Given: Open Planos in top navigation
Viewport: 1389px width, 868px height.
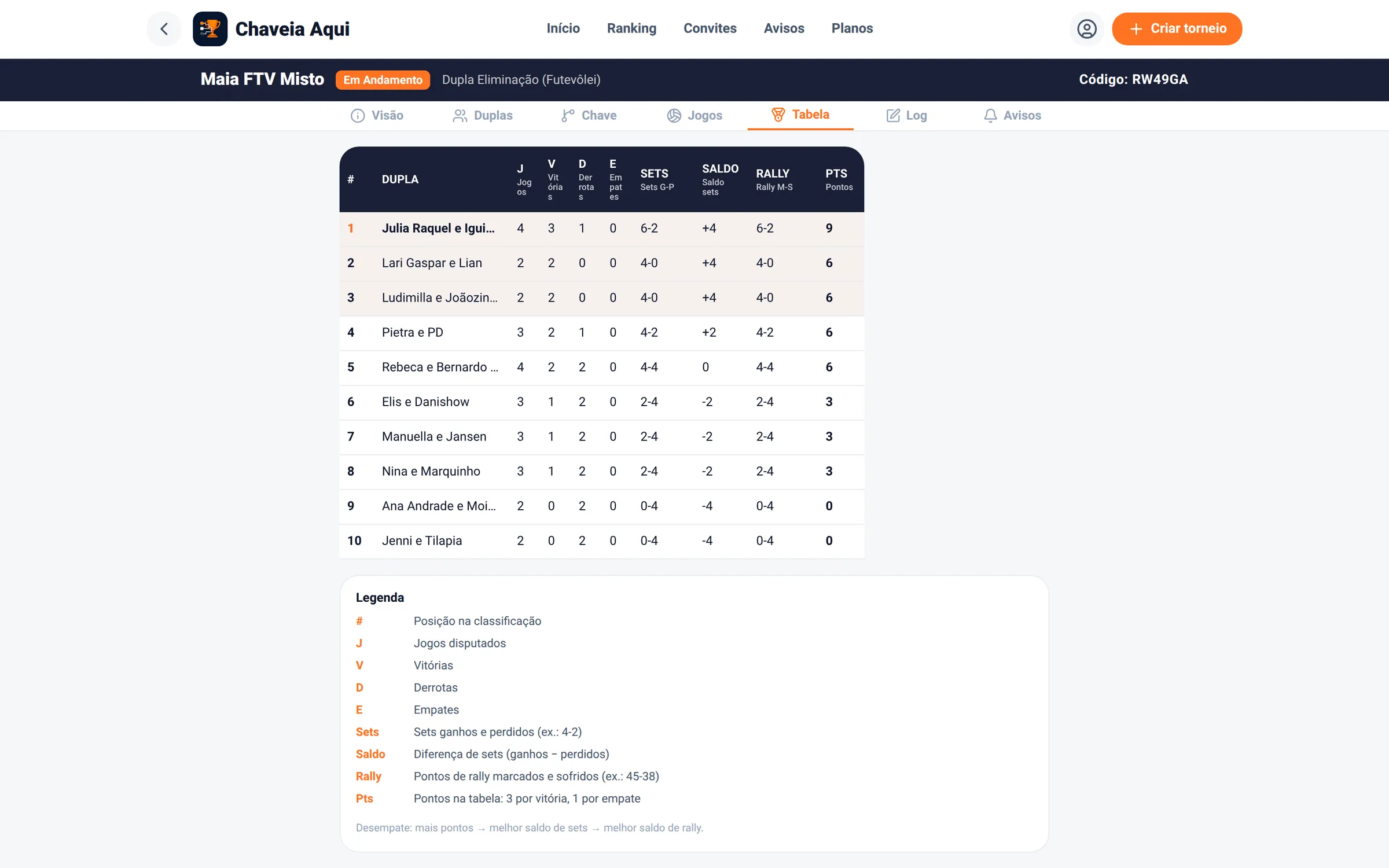Looking at the screenshot, I should (x=852, y=28).
